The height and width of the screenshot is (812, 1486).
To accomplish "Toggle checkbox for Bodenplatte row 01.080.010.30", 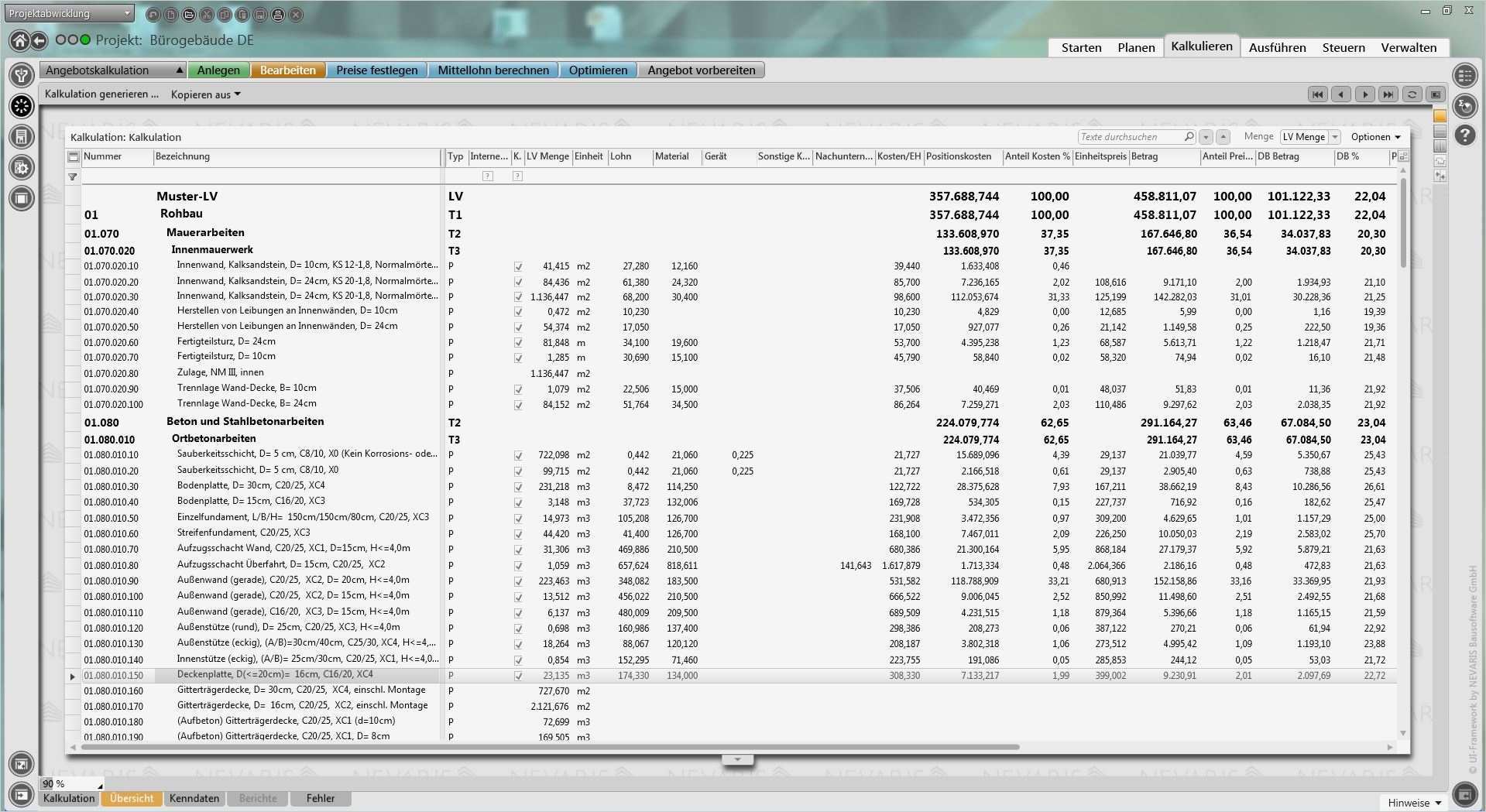I will (518, 487).
